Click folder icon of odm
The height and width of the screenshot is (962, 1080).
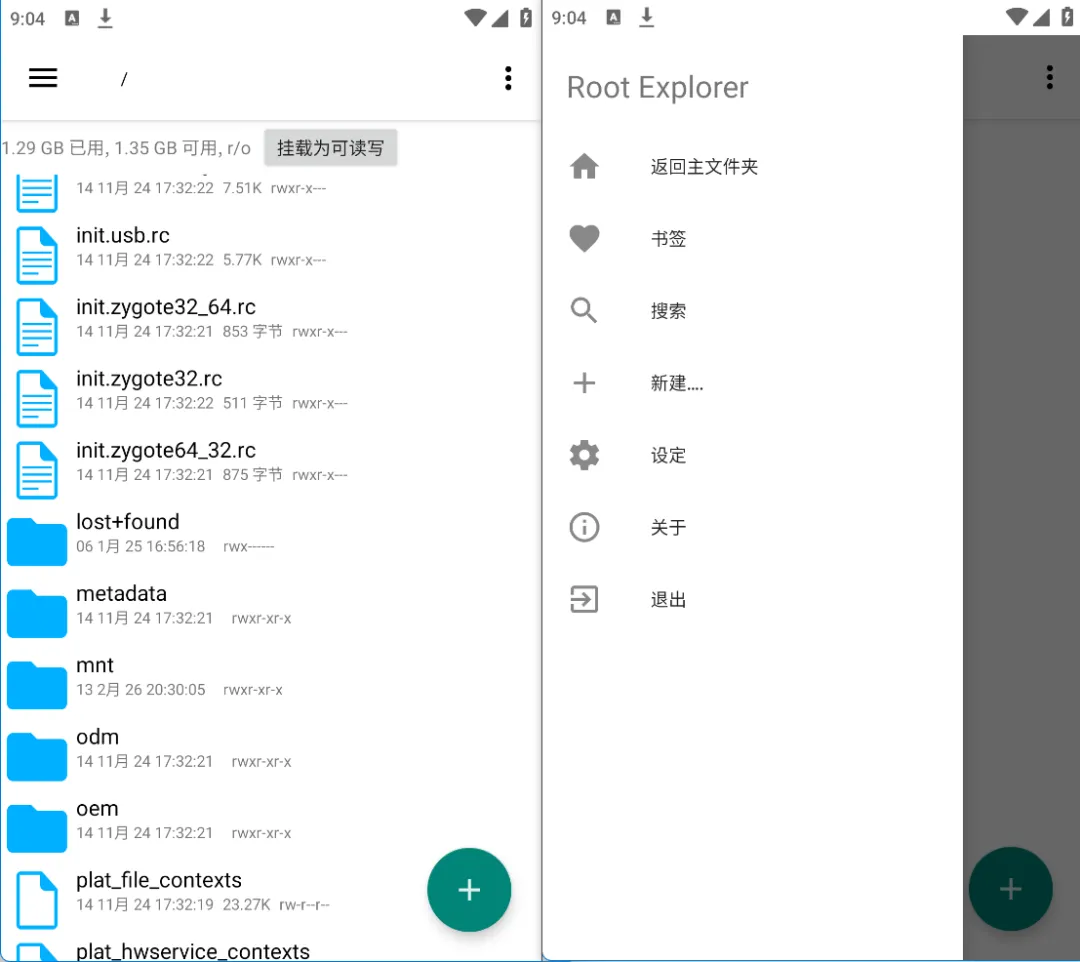pyautogui.click(x=37, y=756)
